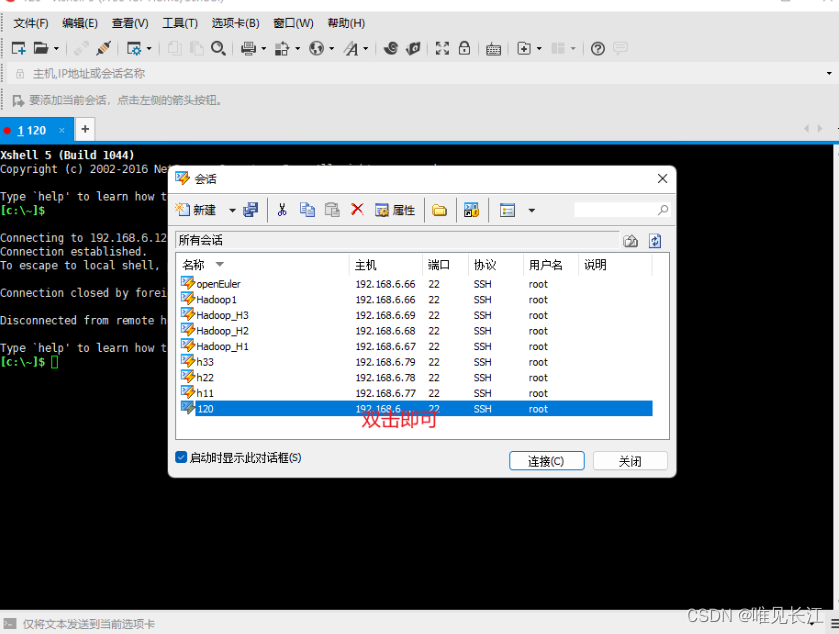
Task: Click the color scheme icon in main toolbar
Action: (x=282, y=49)
